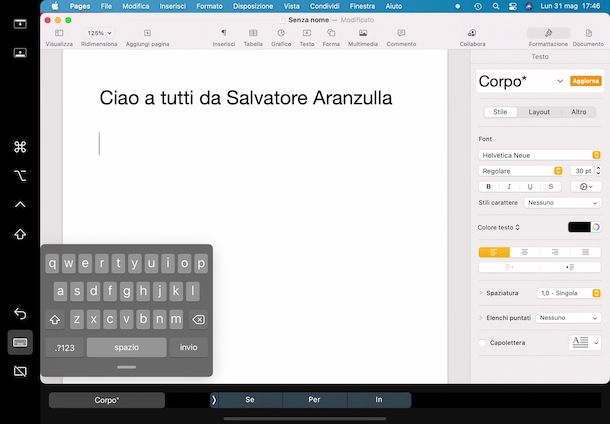Switch to the Layout tab
The image size is (610, 424).
click(539, 112)
